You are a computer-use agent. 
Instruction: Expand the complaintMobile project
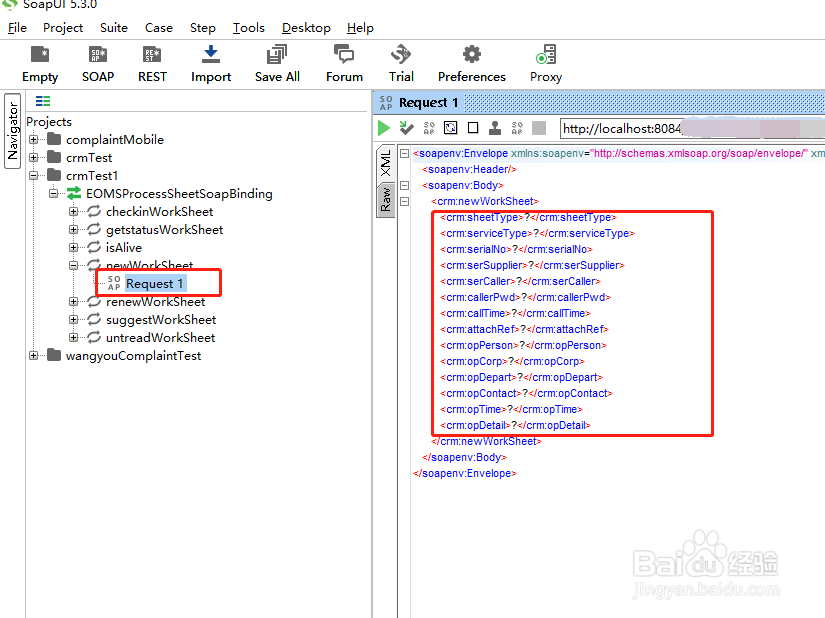point(34,139)
